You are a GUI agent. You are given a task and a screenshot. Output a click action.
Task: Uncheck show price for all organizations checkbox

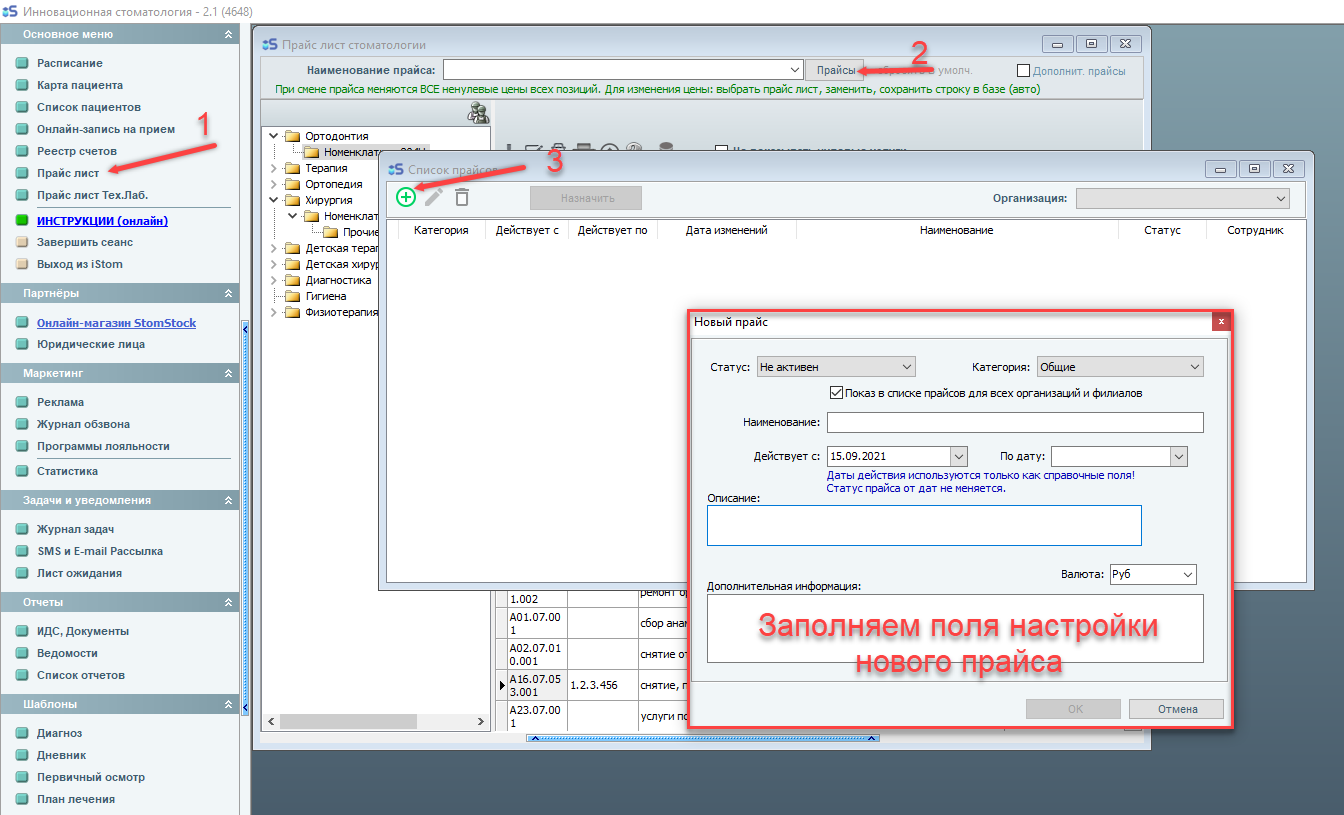click(837, 393)
